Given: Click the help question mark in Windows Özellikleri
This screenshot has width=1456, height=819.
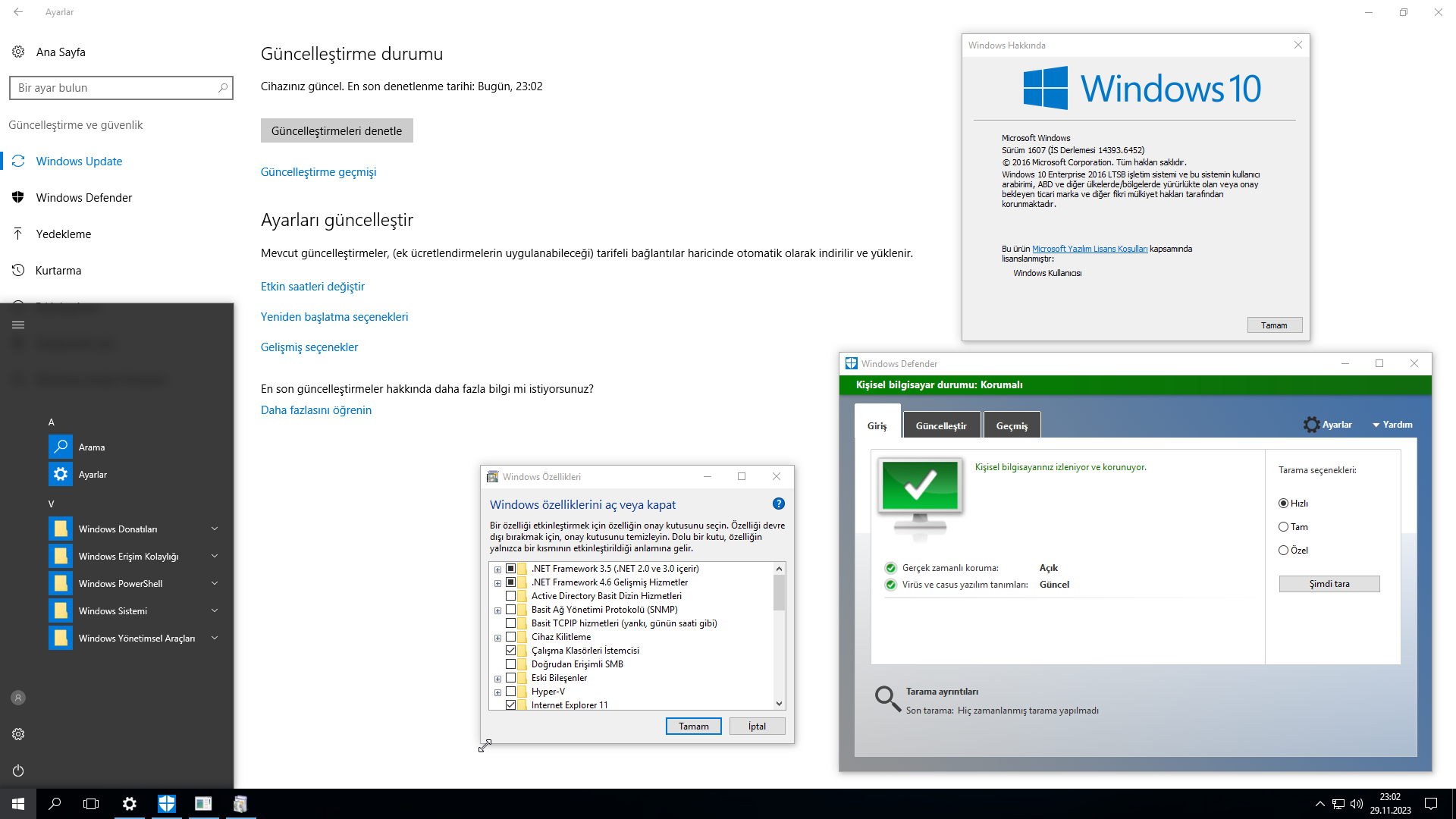Looking at the screenshot, I should click(779, 504).
